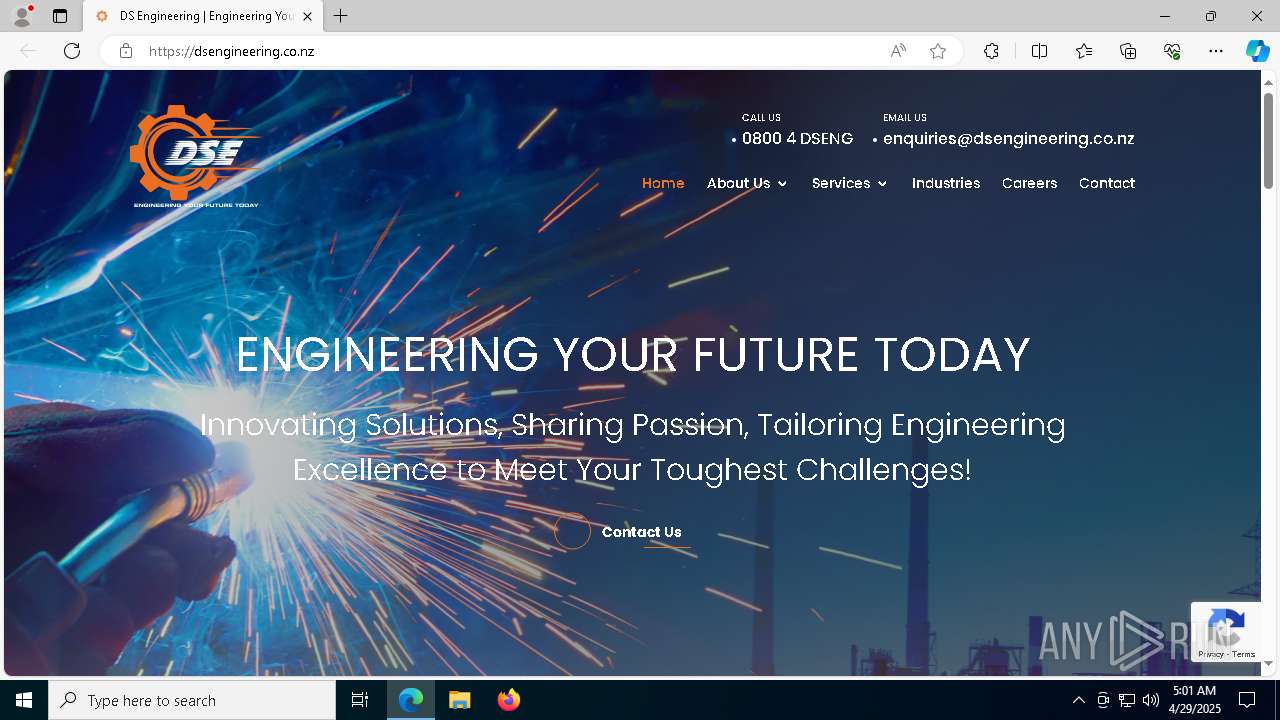The height and width of the screenshot is (720, 1280).
Task: Click the "CALL US" label
Action: pyautogui.click(x=761, y=118)
